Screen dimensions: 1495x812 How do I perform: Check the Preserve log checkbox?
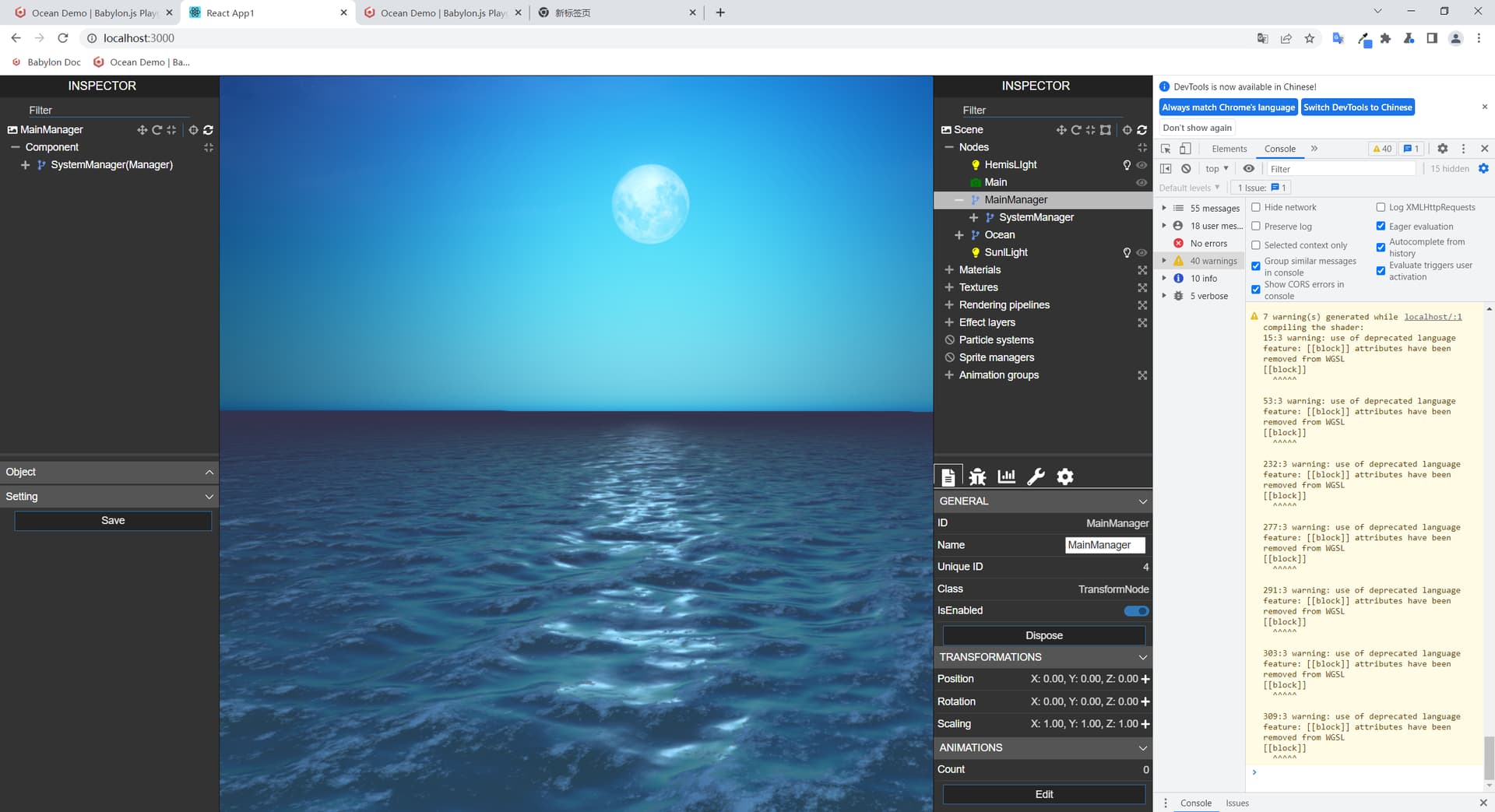[1256, 227]
